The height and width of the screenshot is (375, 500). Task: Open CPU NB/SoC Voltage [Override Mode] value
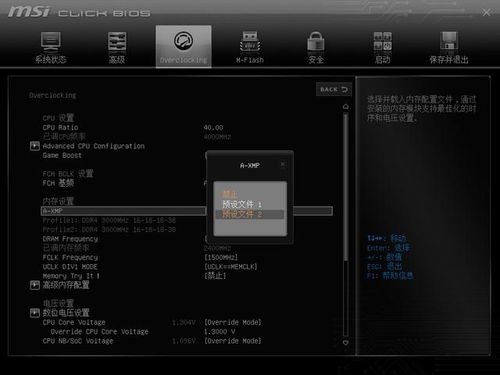point(233,341)
